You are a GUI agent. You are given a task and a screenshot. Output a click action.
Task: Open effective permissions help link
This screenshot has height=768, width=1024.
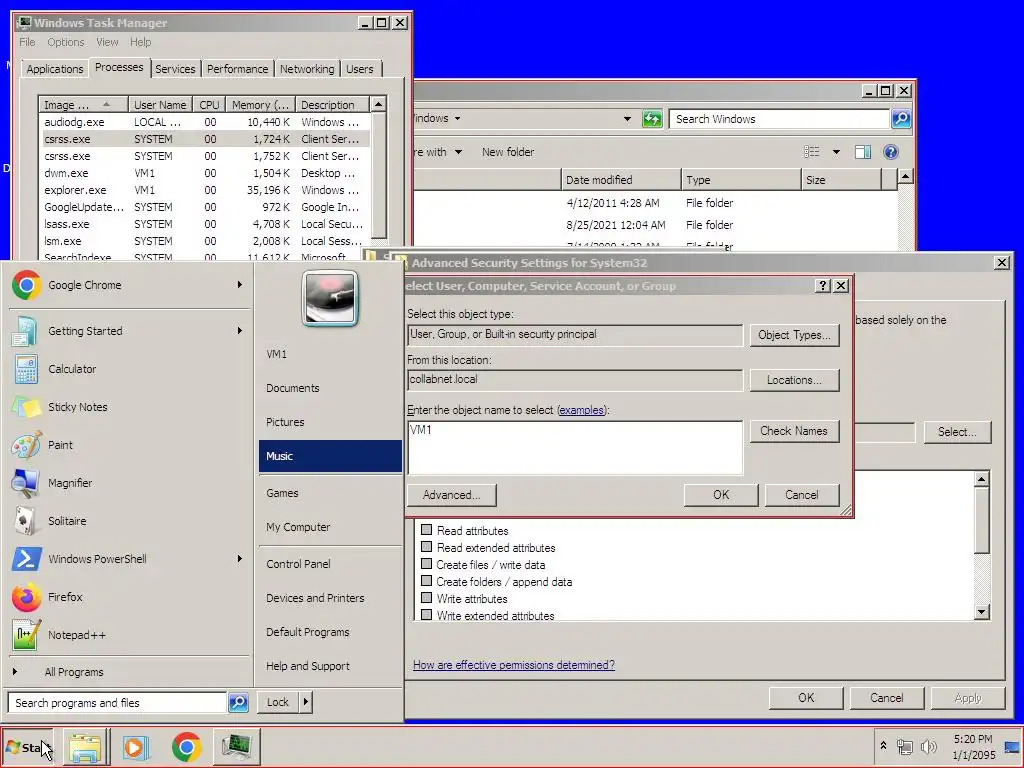[x=513, y=665]
